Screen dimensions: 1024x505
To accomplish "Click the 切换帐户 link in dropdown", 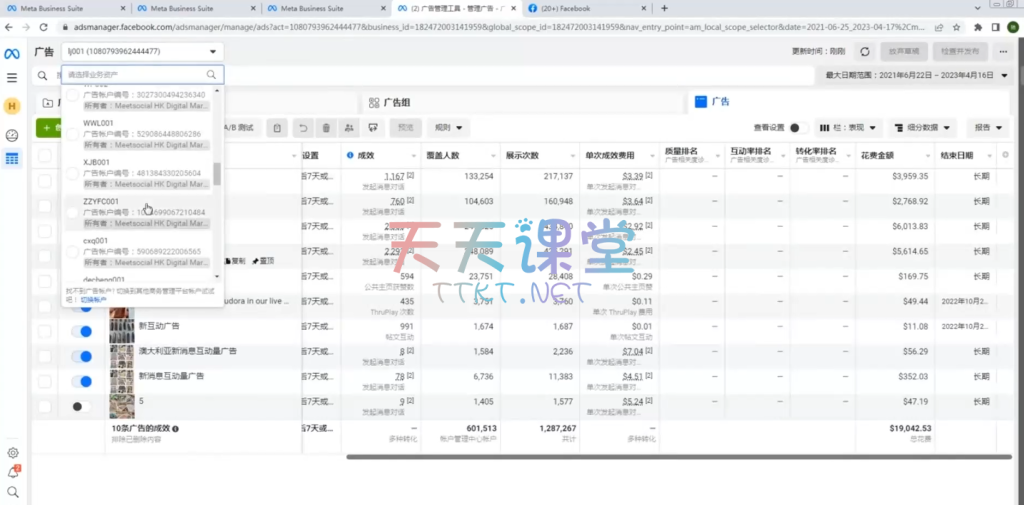I will [92, 299].
